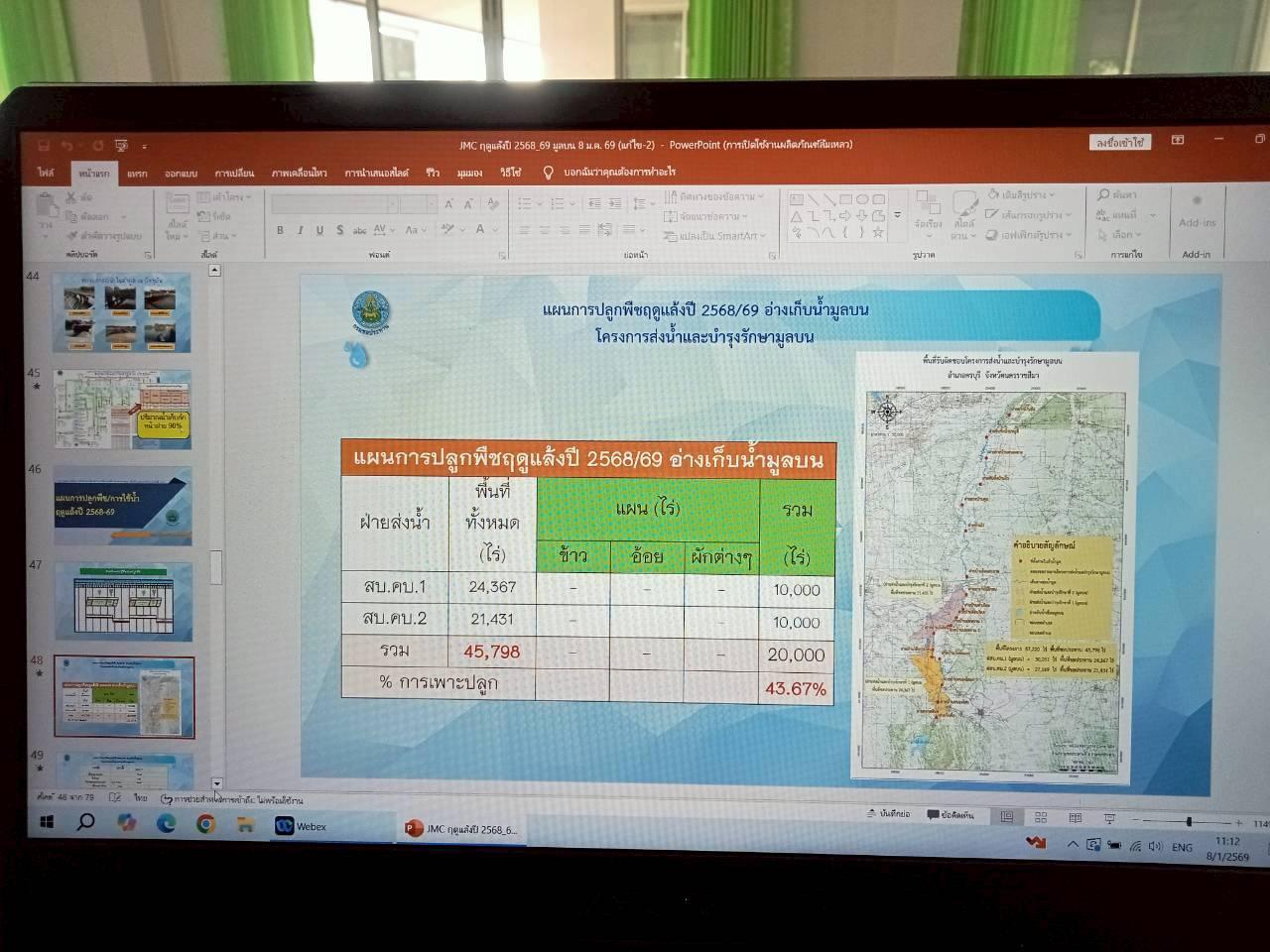Viewport: 1270px width, 952px height.
Task: Open Google Chrome from the taskbar
Action: tap(205, 823)
